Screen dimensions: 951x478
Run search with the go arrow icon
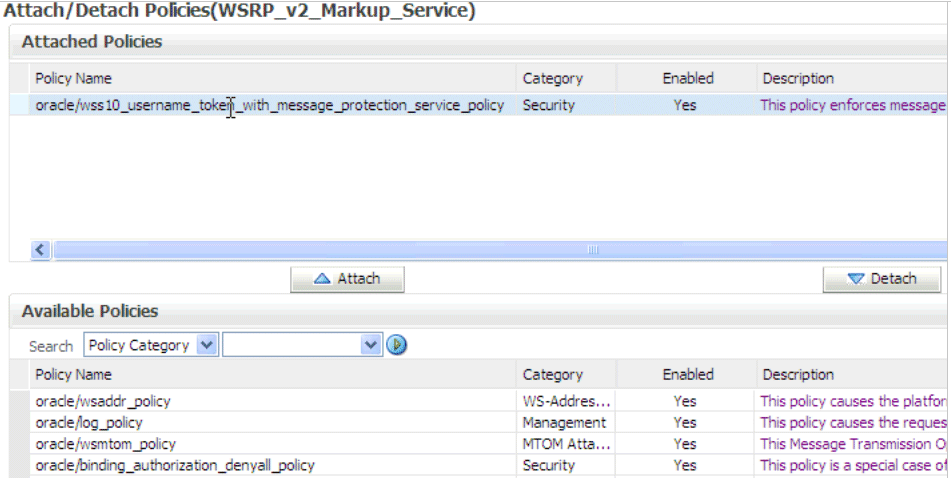396,345
